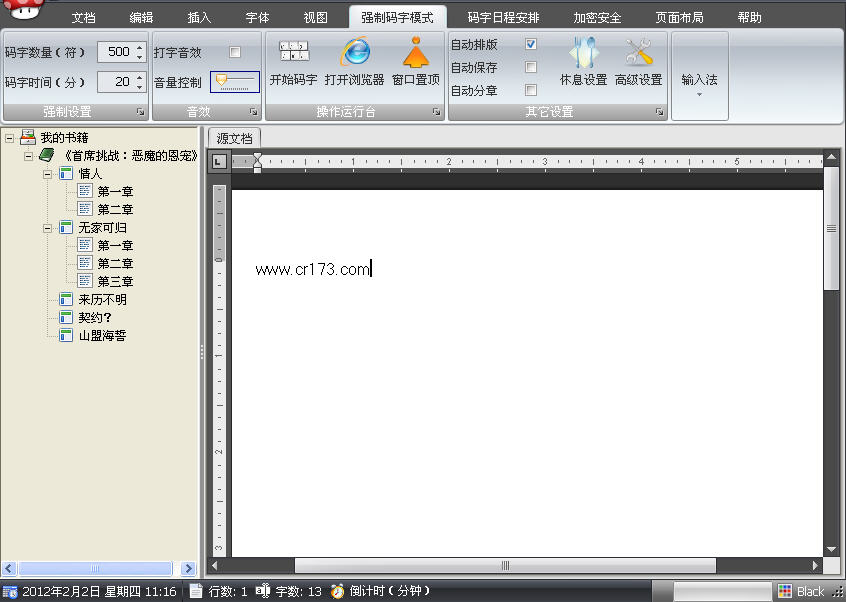Image resolution: width=846 pixels, height=602 pixels.
Task: Click document scroll down arrow
Action: pos(831,549)
